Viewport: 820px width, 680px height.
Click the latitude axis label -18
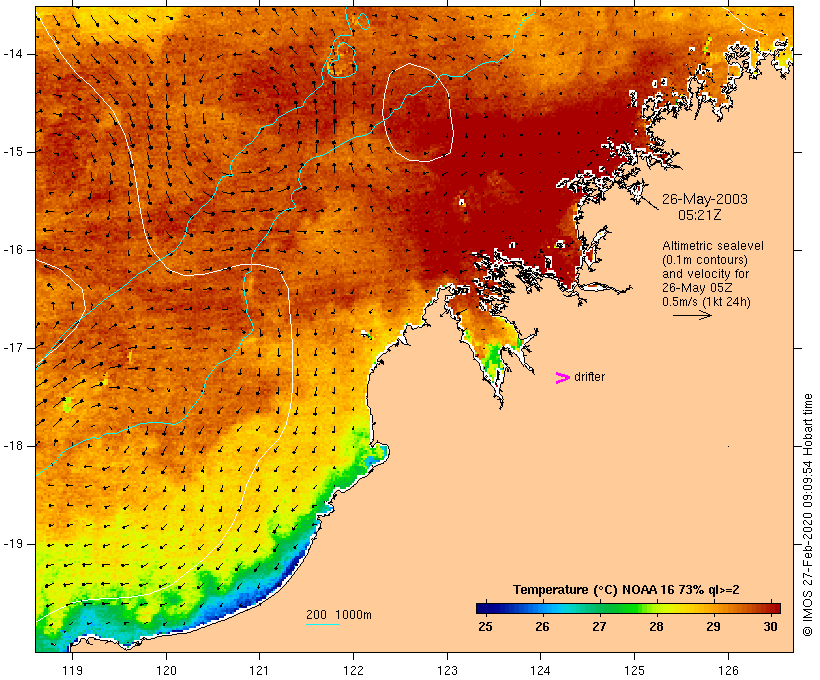pos(13,446)
